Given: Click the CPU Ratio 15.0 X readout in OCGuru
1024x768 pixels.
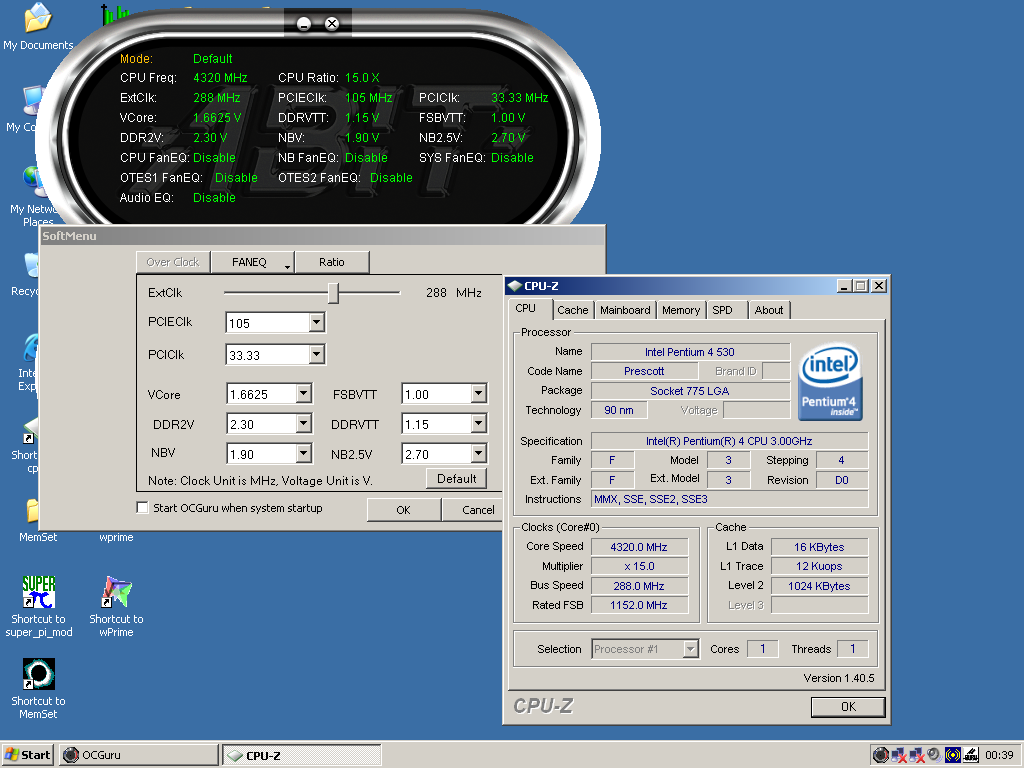Looking at the screenshot, I should point(362,78).
